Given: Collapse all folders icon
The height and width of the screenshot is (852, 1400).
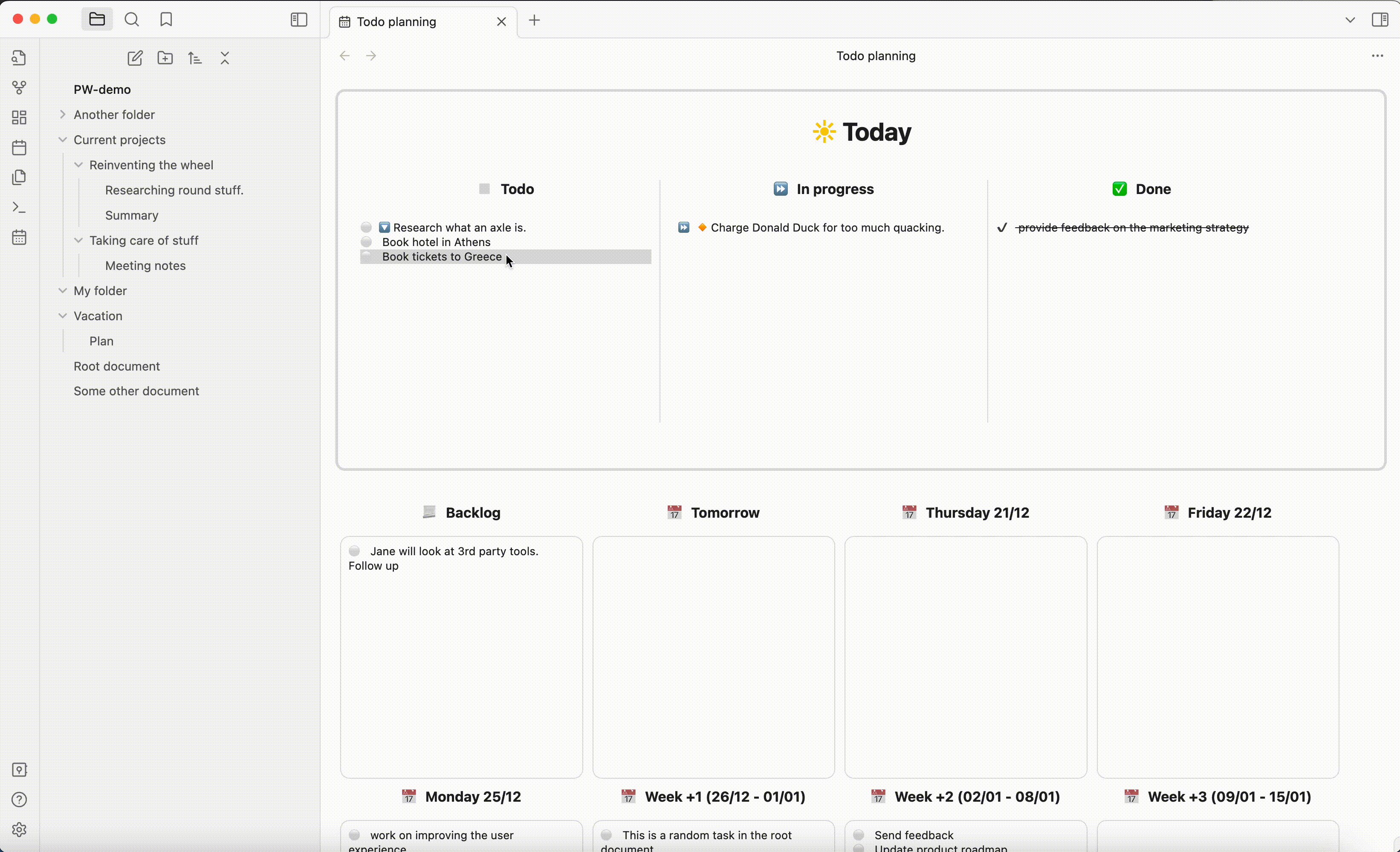Looking at the screenshot, I should click(x=225, y=58).
